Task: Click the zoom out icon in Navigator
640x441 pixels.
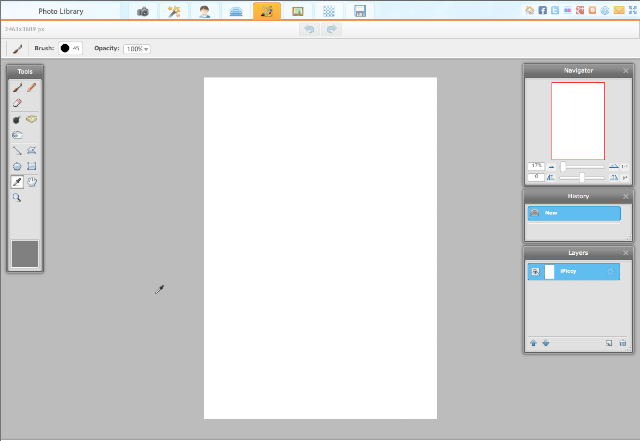Action: coord(551,167)
